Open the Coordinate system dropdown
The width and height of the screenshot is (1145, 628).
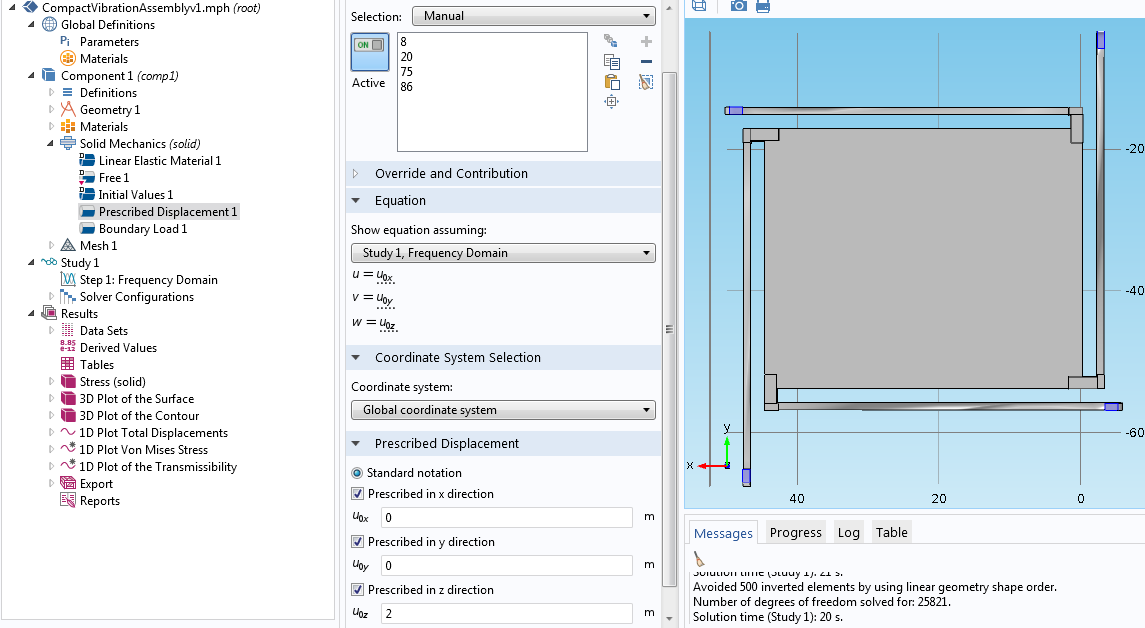503,410
